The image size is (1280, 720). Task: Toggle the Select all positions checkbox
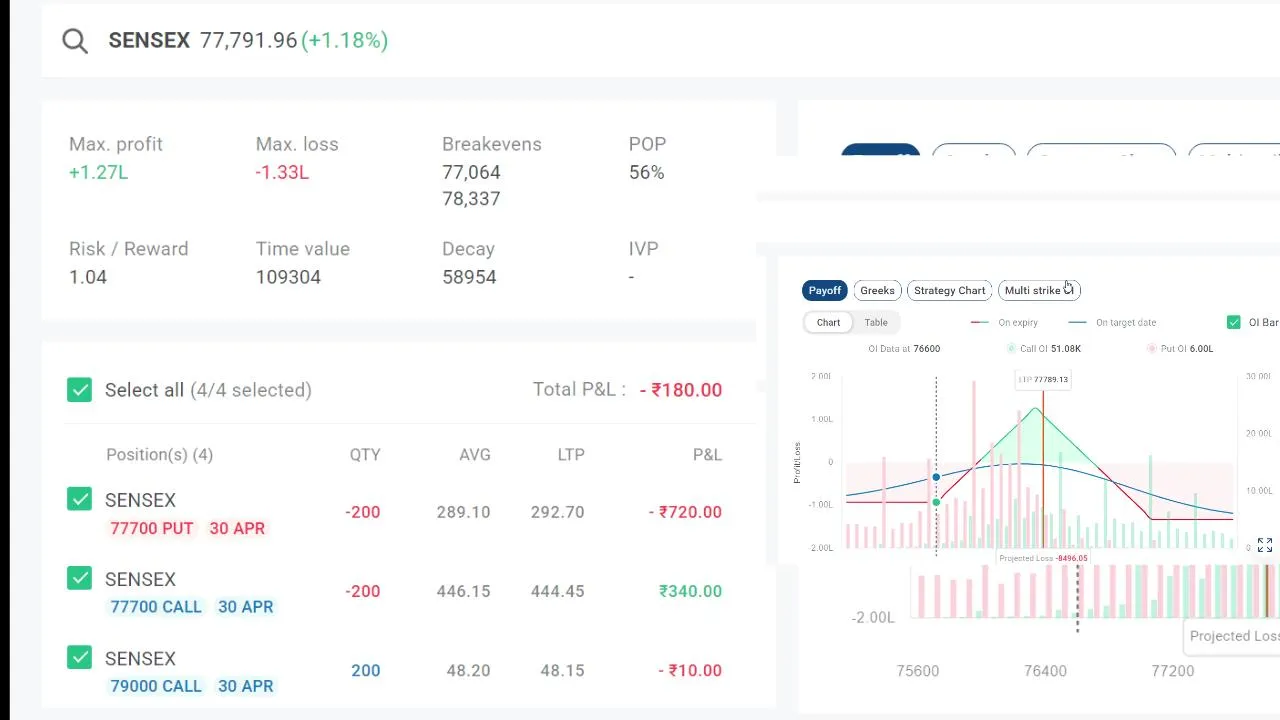click(79, 390)
